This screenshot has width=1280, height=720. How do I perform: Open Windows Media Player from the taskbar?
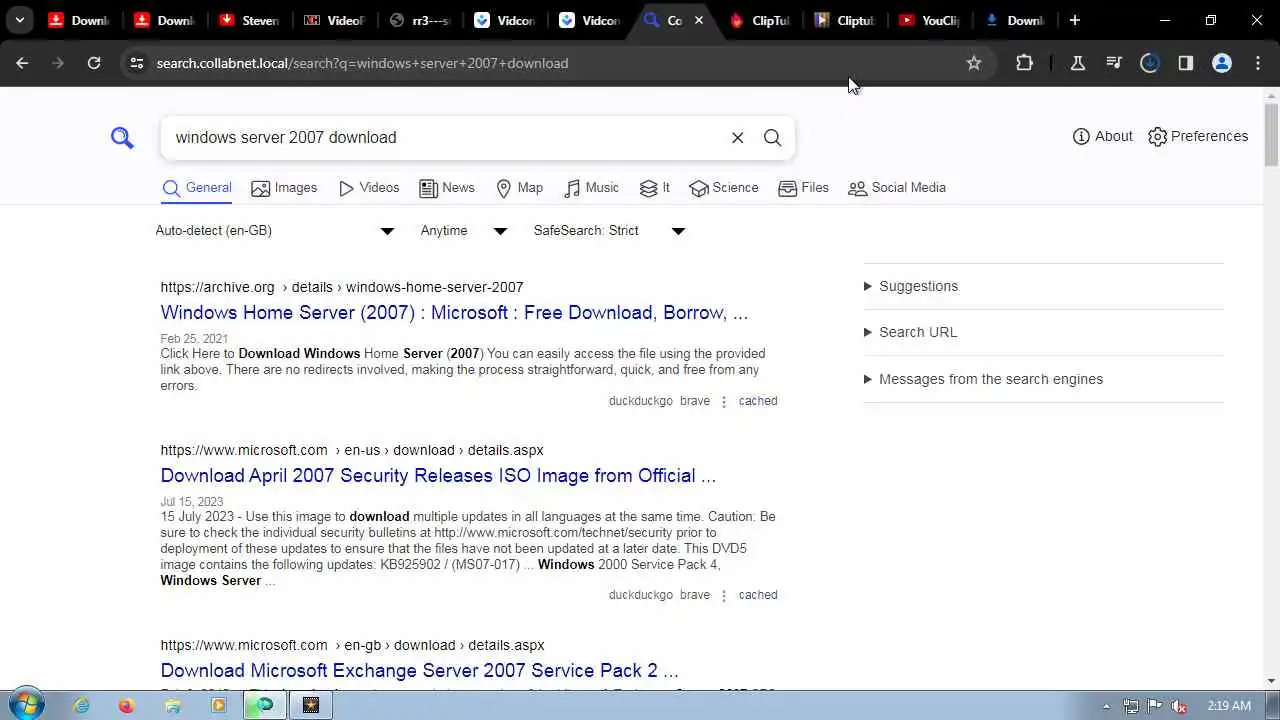click(219, 705)
